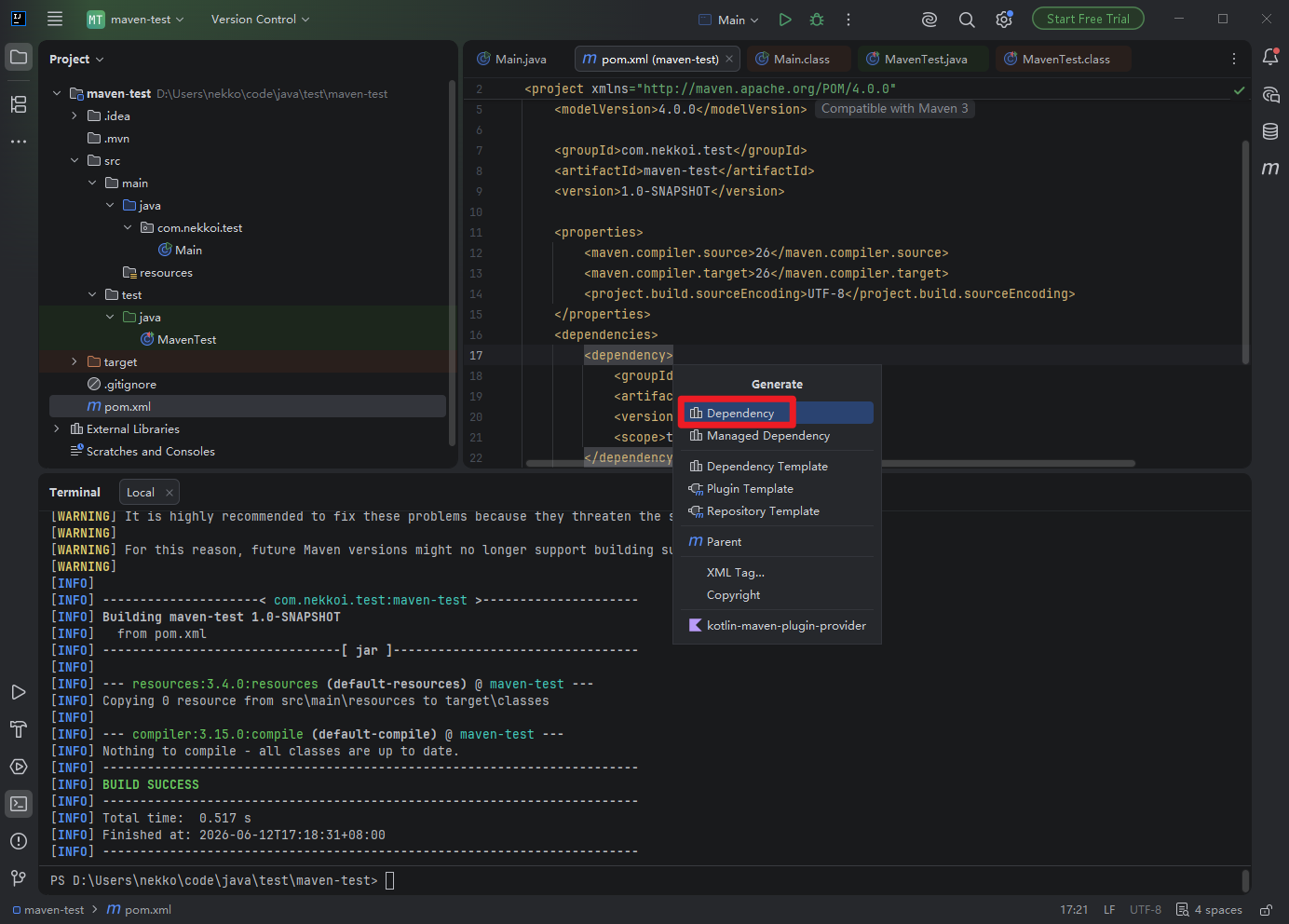Choose Dependency Template option
The height and width of the screenshot is (924, 1289).
(x=776, y=467)
